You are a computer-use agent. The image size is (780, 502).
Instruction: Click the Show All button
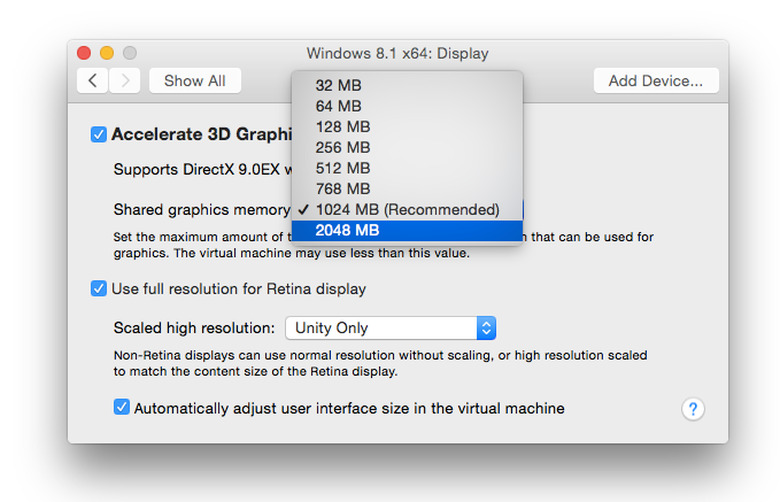click(195, 81)
